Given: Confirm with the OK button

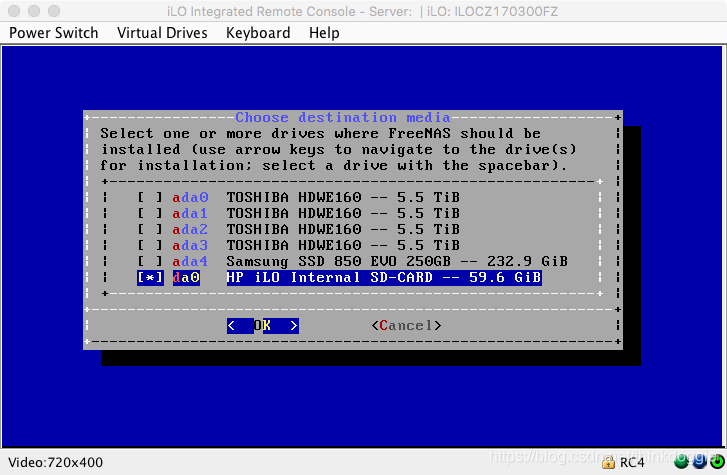Looking at the screenshot, I should click(x=262, y=326).
